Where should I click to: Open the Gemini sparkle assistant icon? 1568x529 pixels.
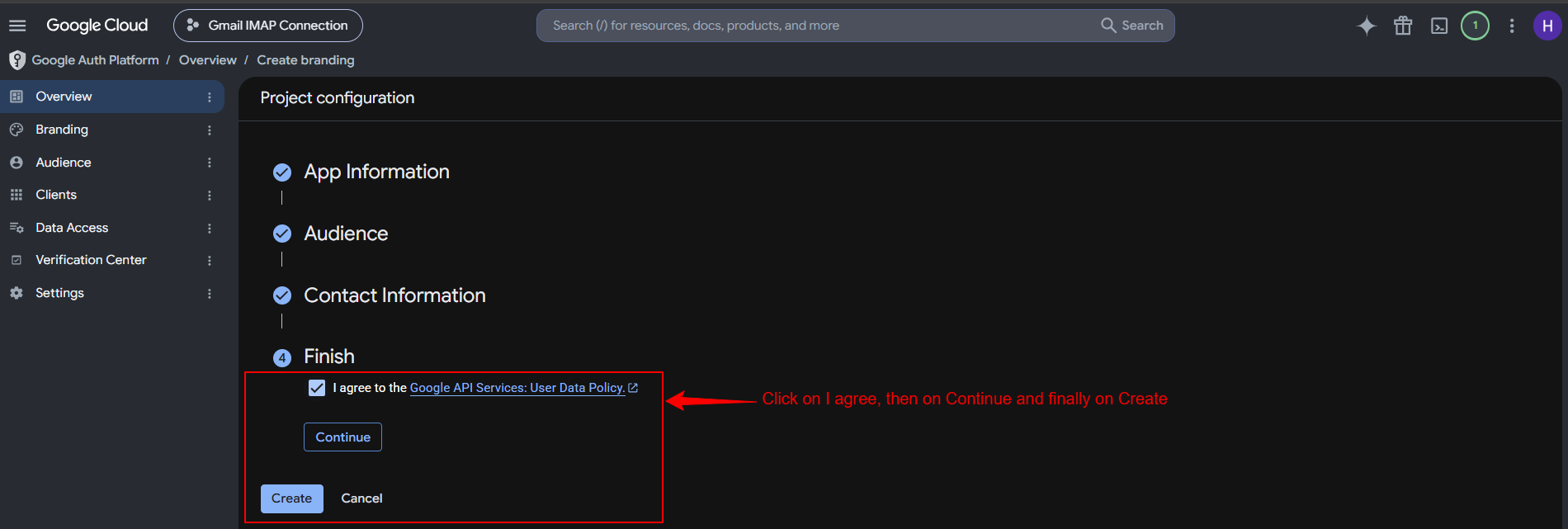(1367, 26)
